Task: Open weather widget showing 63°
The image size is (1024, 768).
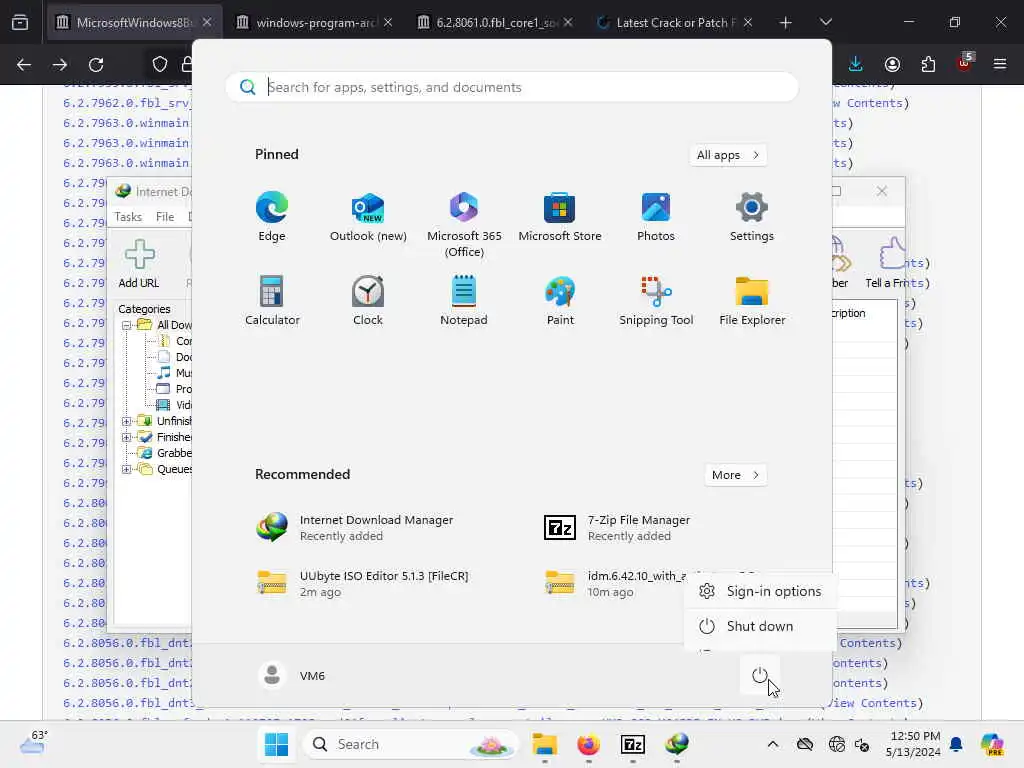Action: pyautogui.click(x=34, y=743)
